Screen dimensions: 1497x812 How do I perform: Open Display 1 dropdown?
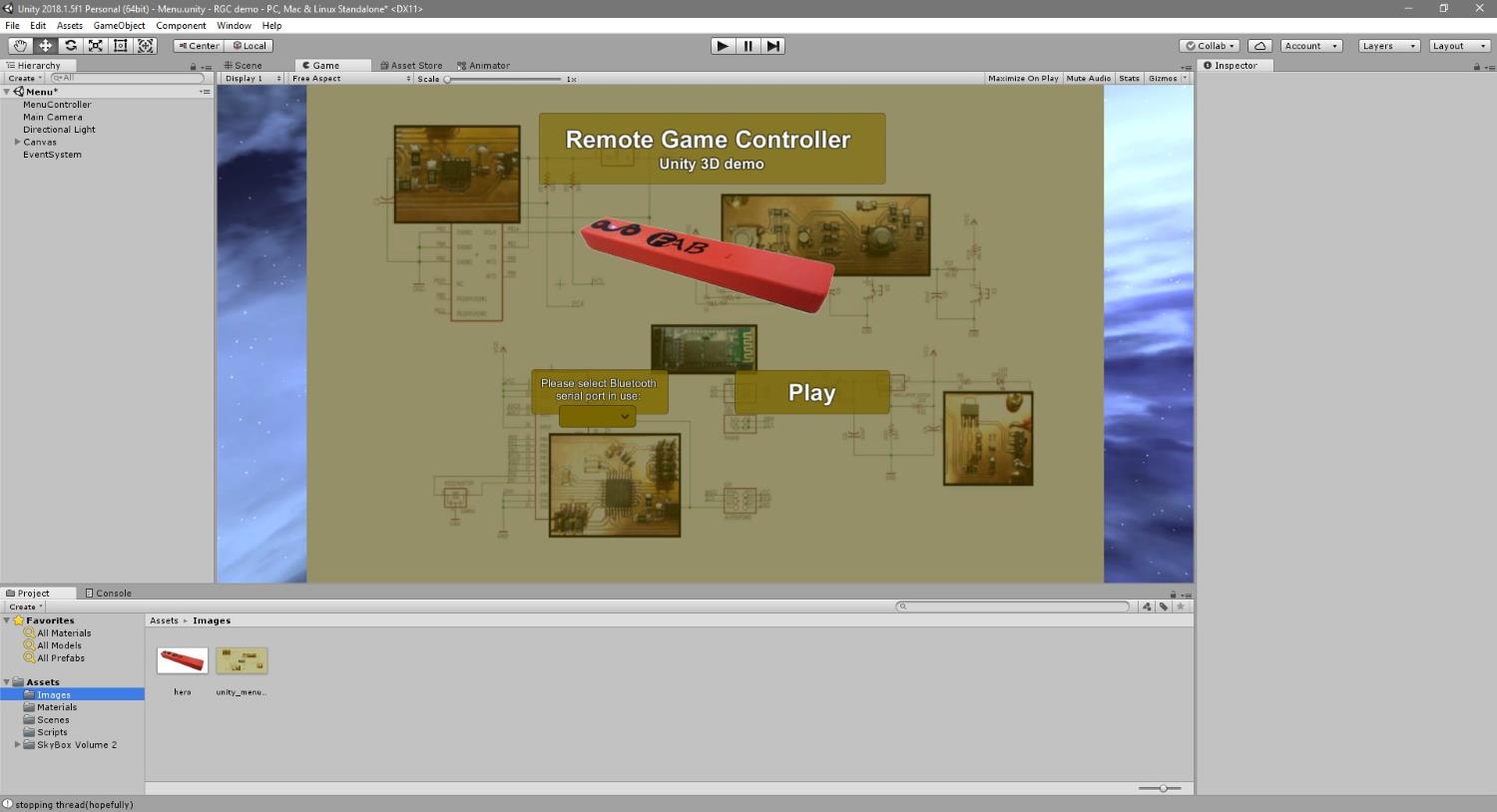[x=252, y=79]
